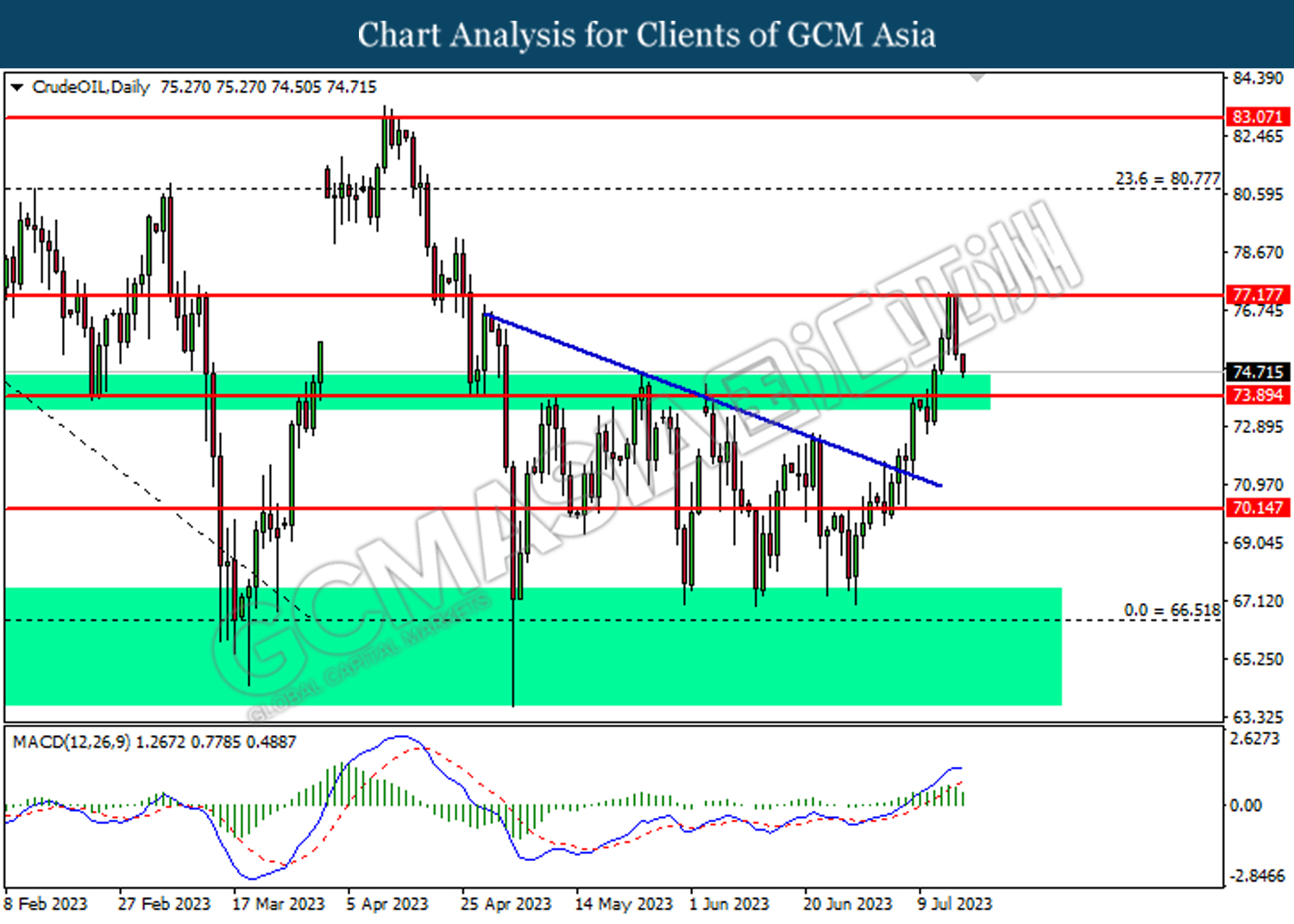
Task: Click the MACD zero level 0.00
Action: coord(1246,805)
